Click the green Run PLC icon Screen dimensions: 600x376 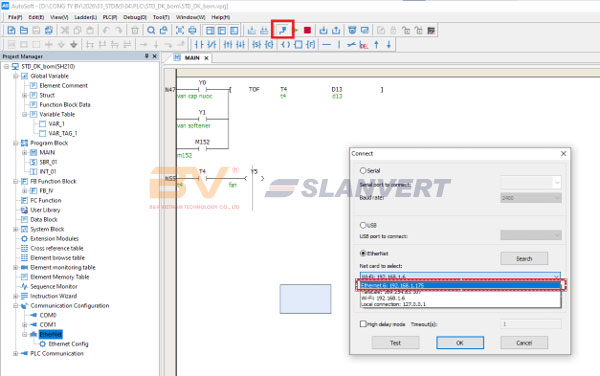295,30
